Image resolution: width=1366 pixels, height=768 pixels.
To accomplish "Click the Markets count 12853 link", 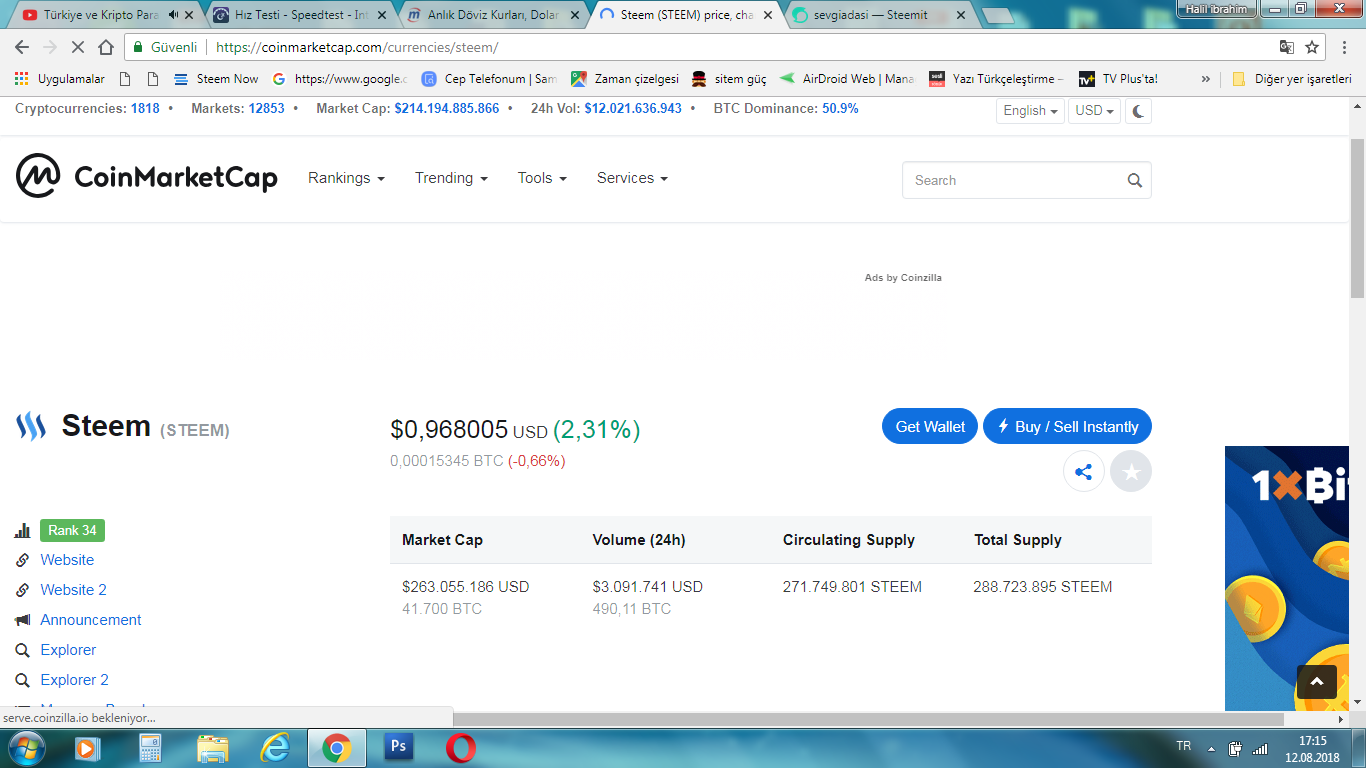I will (x=267, y=108).
